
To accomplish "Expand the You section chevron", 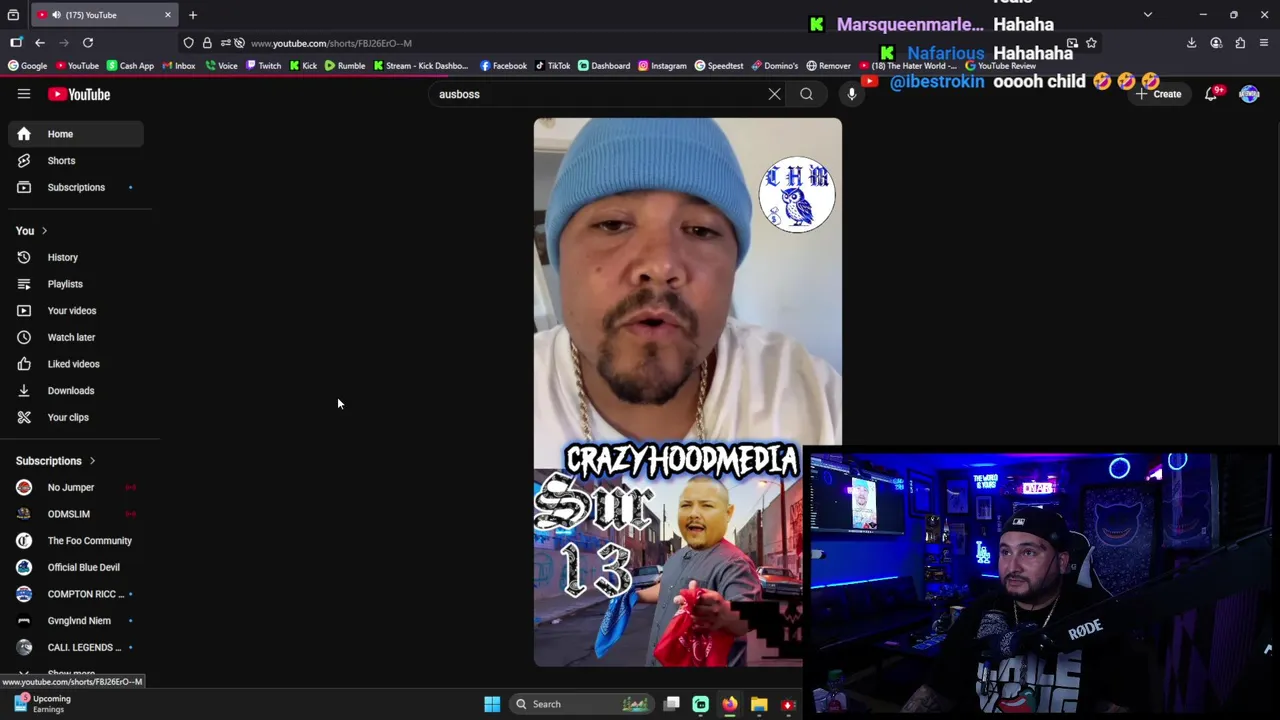I will click(44, 231).
